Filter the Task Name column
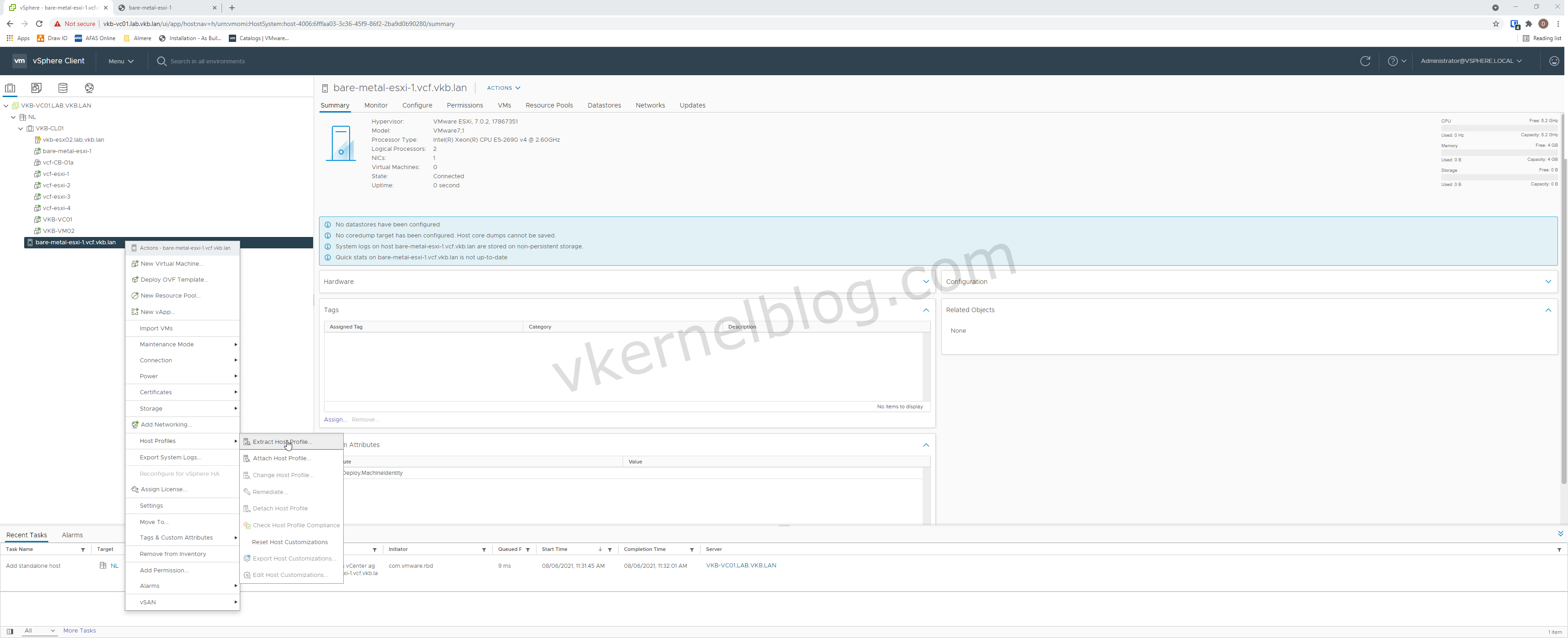This screenshot has width=1568, height=638. click(83, 550)
